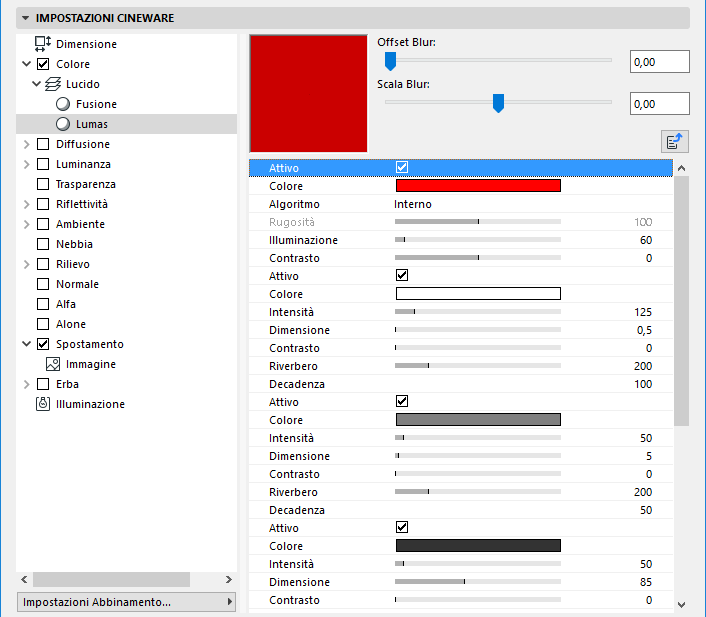This screenshot has height=617, width=706.
Task: Open the dark Colore swatch
Action: pyautogui.click(x=478, y=546)
